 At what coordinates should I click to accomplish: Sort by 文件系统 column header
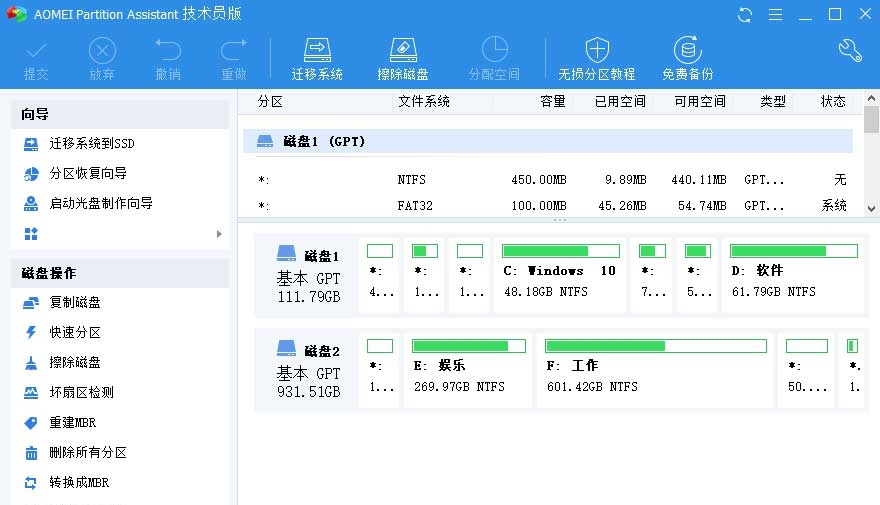point(424,102)
